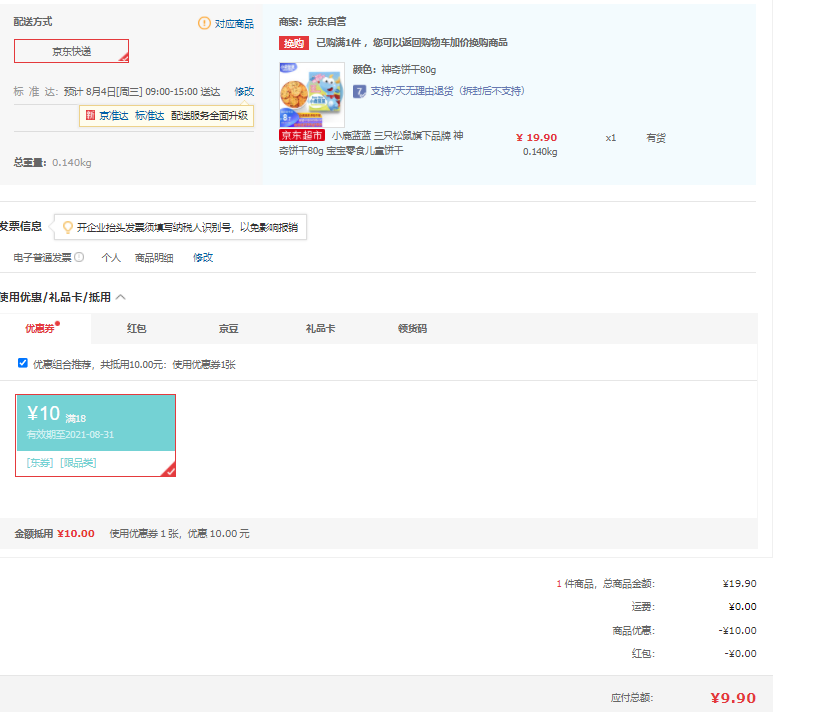Click the 金额抵用 ¥10.00 amount

click(x=76, y=534)
